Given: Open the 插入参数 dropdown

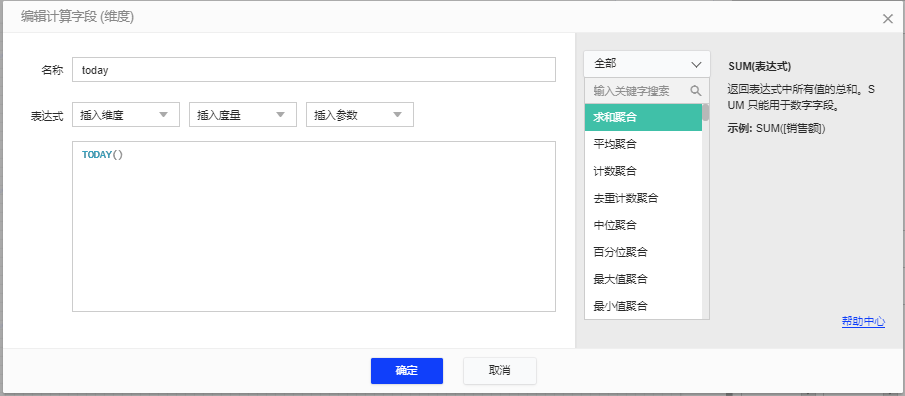Looking at the screenshot, I should click(360, 114).
